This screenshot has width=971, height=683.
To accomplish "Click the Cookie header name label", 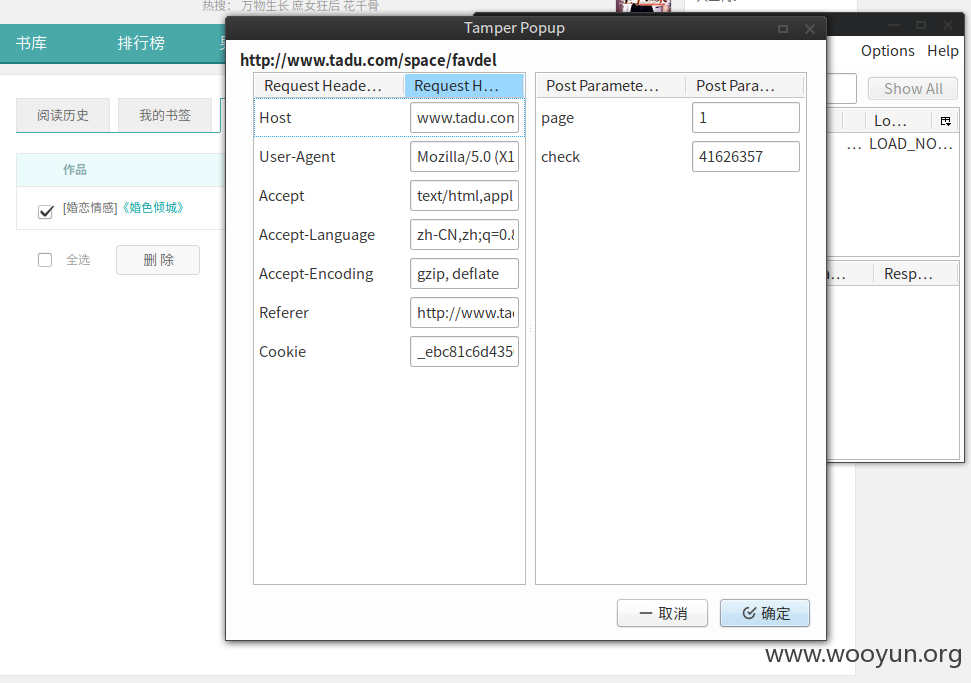I will click(x=282, y=352).
